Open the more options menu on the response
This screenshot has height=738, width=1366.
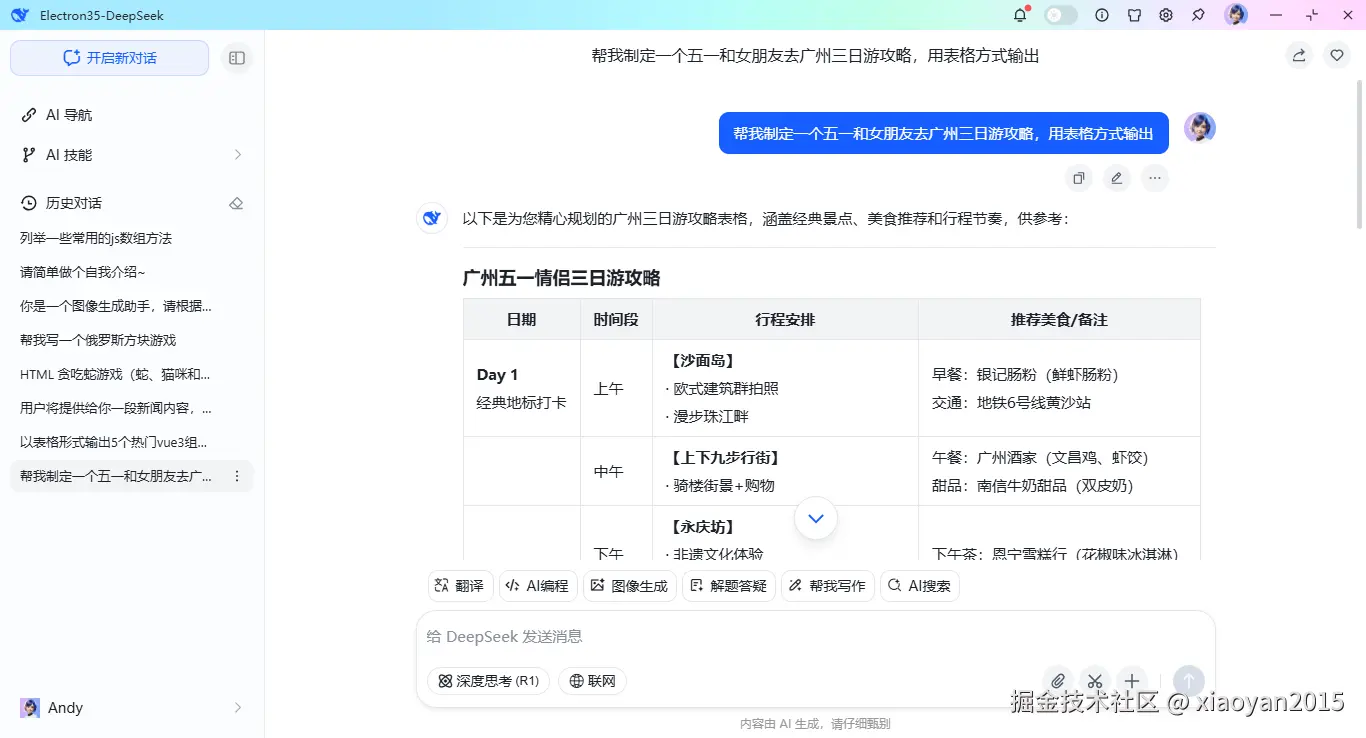[1155, 178]
